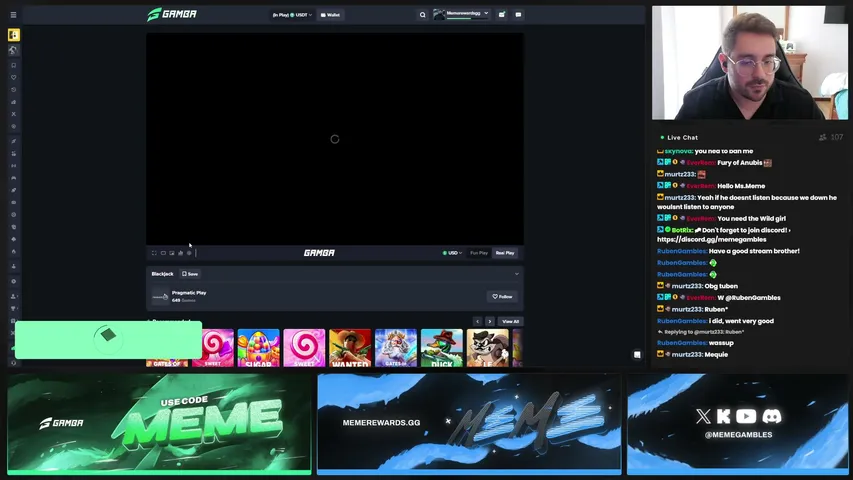Viewport: 853px width, 480px height.
Task: Click the spade cards icon in sidebar
Action: coord(14,239)
